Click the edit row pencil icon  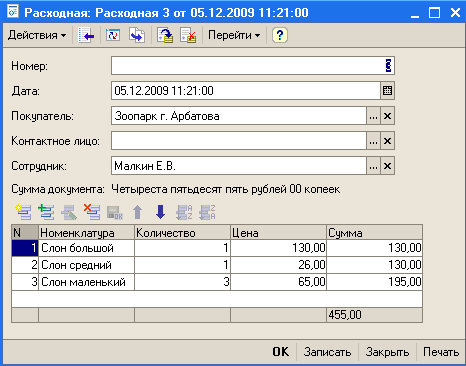69,212
